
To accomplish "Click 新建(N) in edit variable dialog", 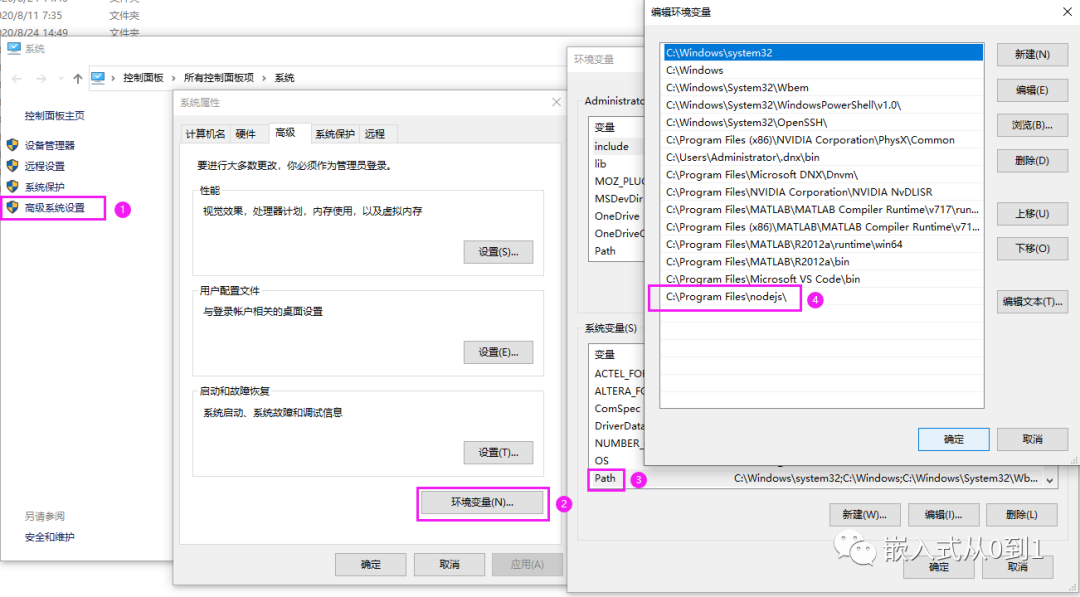I will (x=1032, y=54).
